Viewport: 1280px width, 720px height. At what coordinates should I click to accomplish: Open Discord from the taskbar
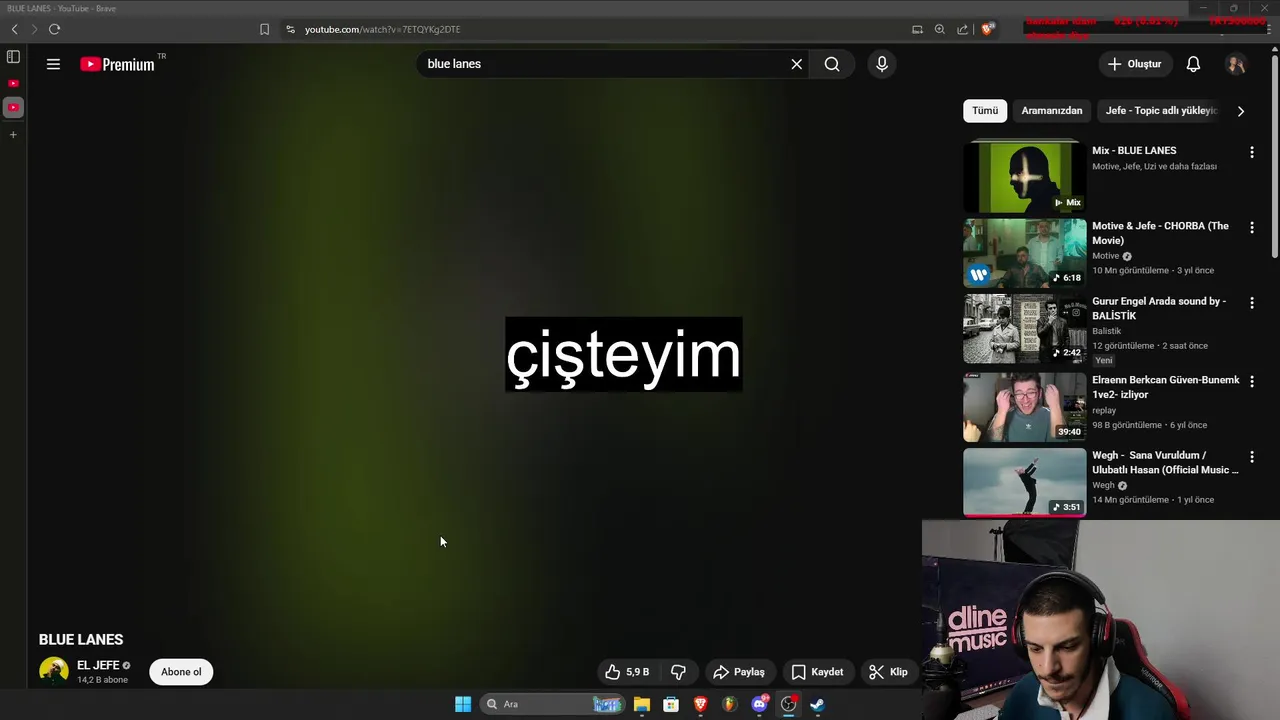tap(759, 704)
